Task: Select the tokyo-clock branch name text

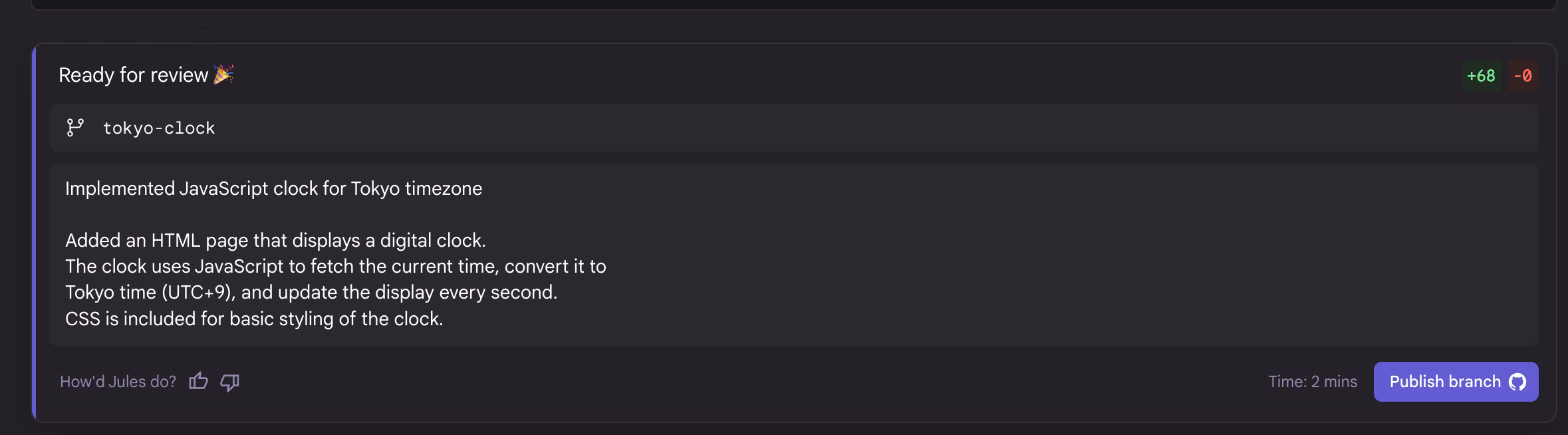Action: pos(159,128)
